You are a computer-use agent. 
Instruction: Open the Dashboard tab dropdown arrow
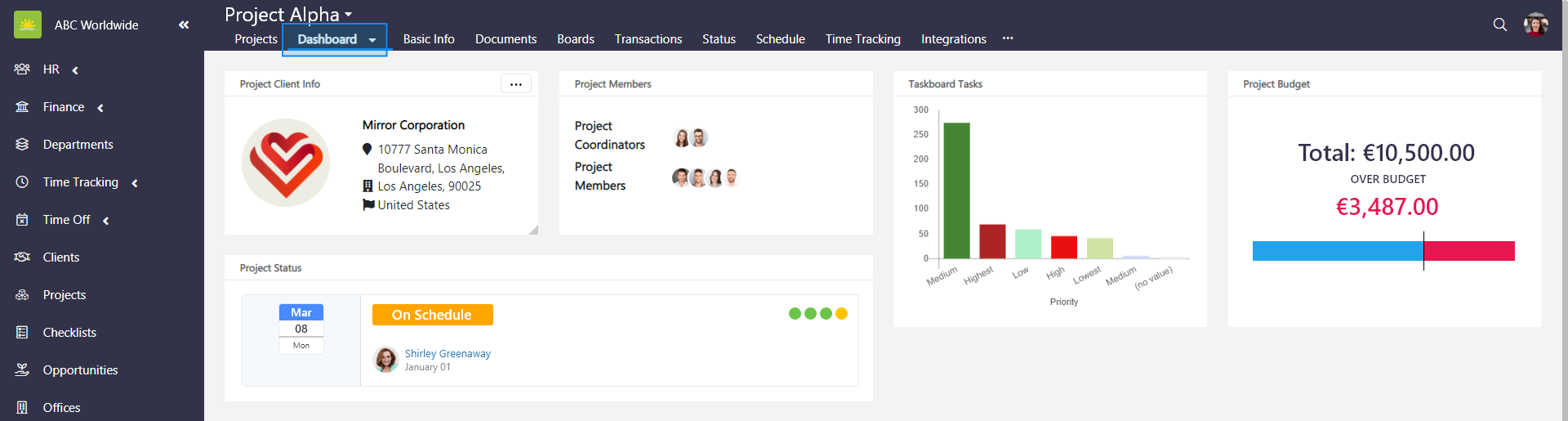point(372,40)
